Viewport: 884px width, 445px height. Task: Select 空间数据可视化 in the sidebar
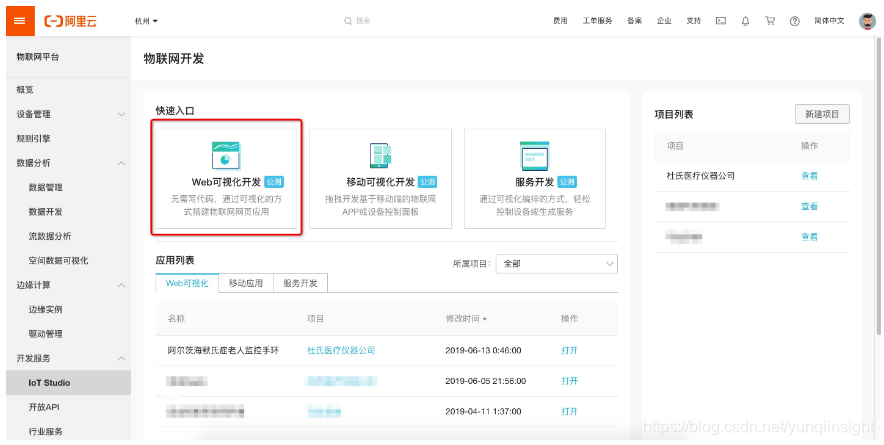(58, 261)
